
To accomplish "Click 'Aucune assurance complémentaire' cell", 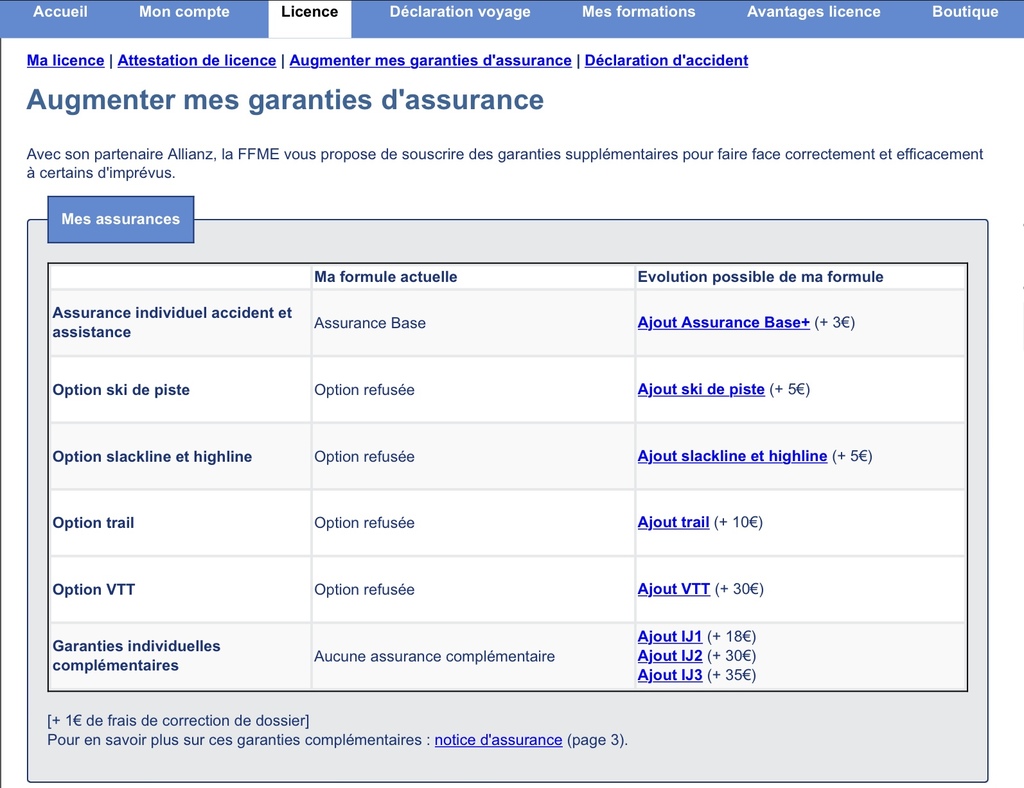I will (434, 656).
